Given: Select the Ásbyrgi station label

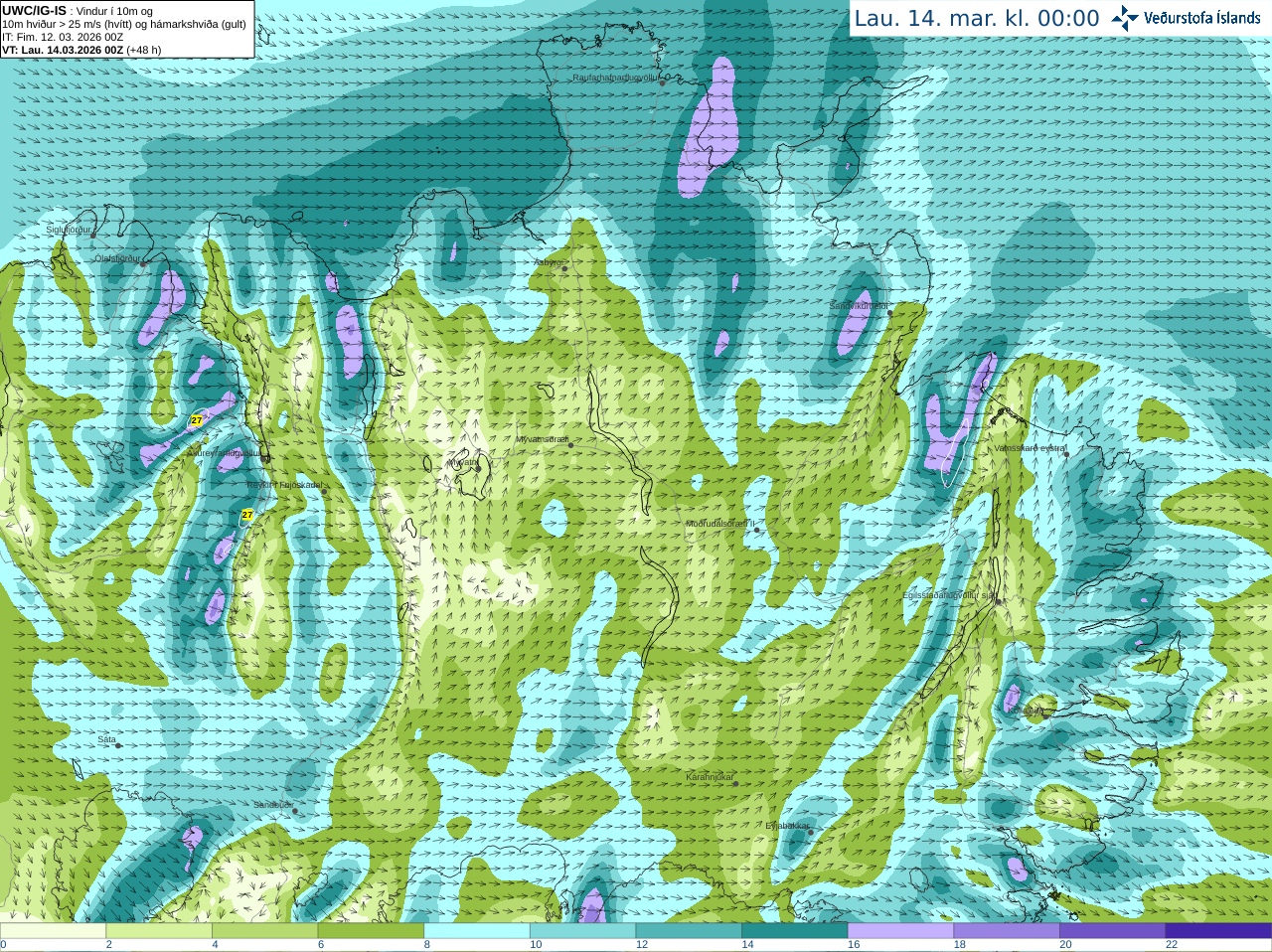Looking at the screenshot, I should (547, 263).
